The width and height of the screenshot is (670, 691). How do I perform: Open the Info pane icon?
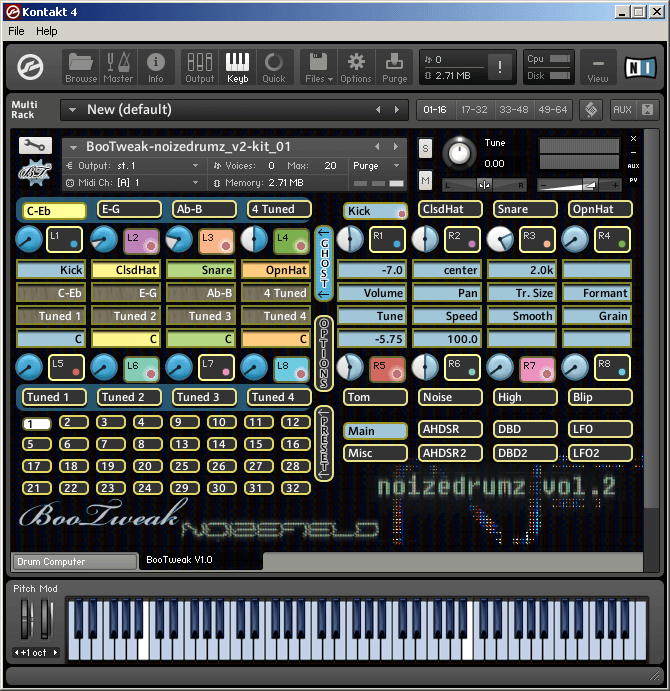[x=155, y=66]
